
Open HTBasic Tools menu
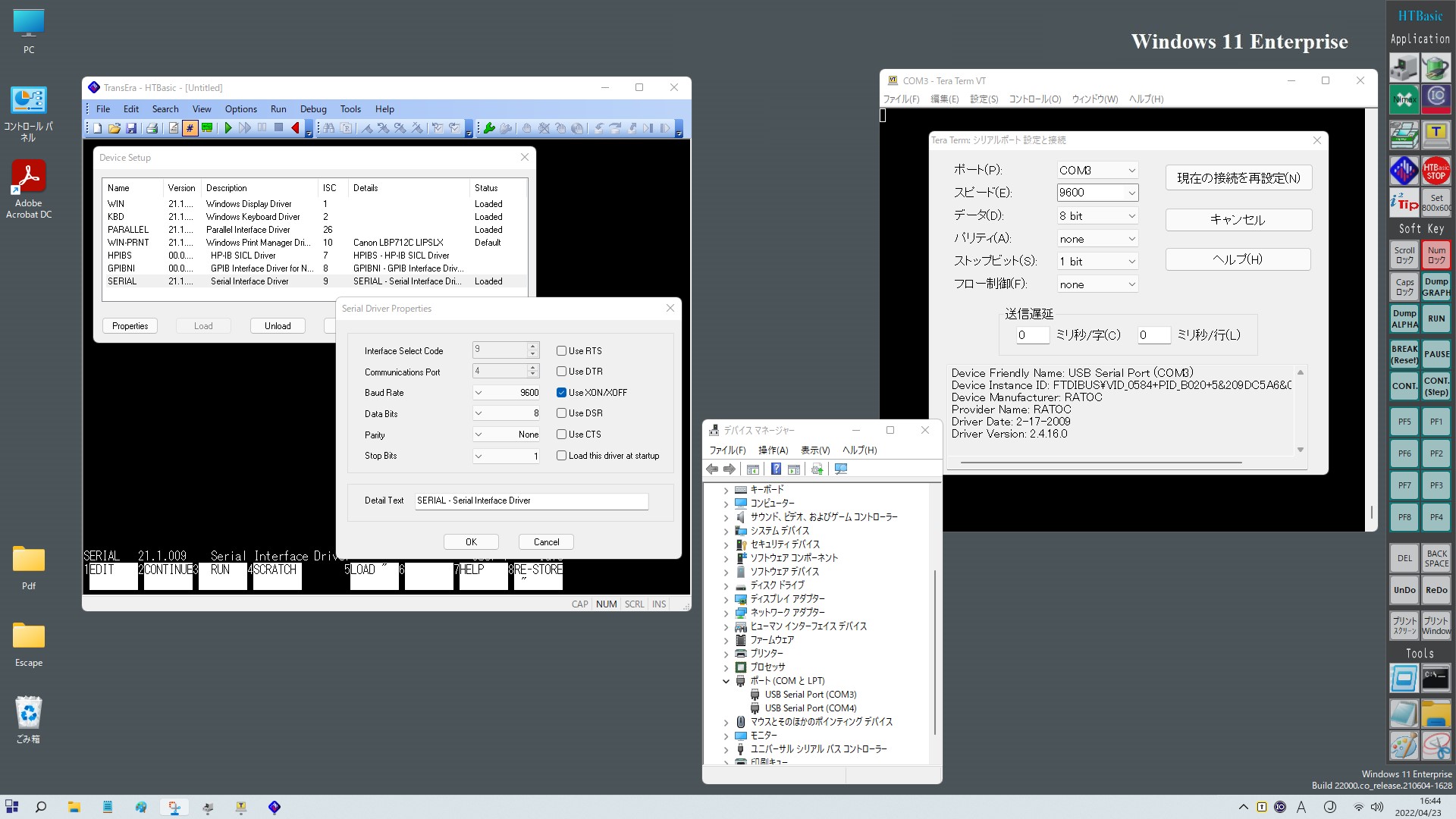350,109
